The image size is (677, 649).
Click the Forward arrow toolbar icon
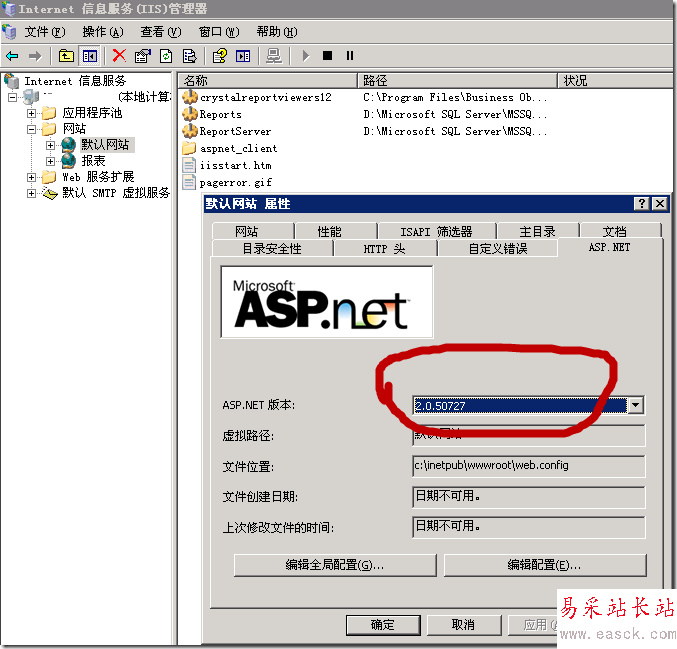click(35, 56)
